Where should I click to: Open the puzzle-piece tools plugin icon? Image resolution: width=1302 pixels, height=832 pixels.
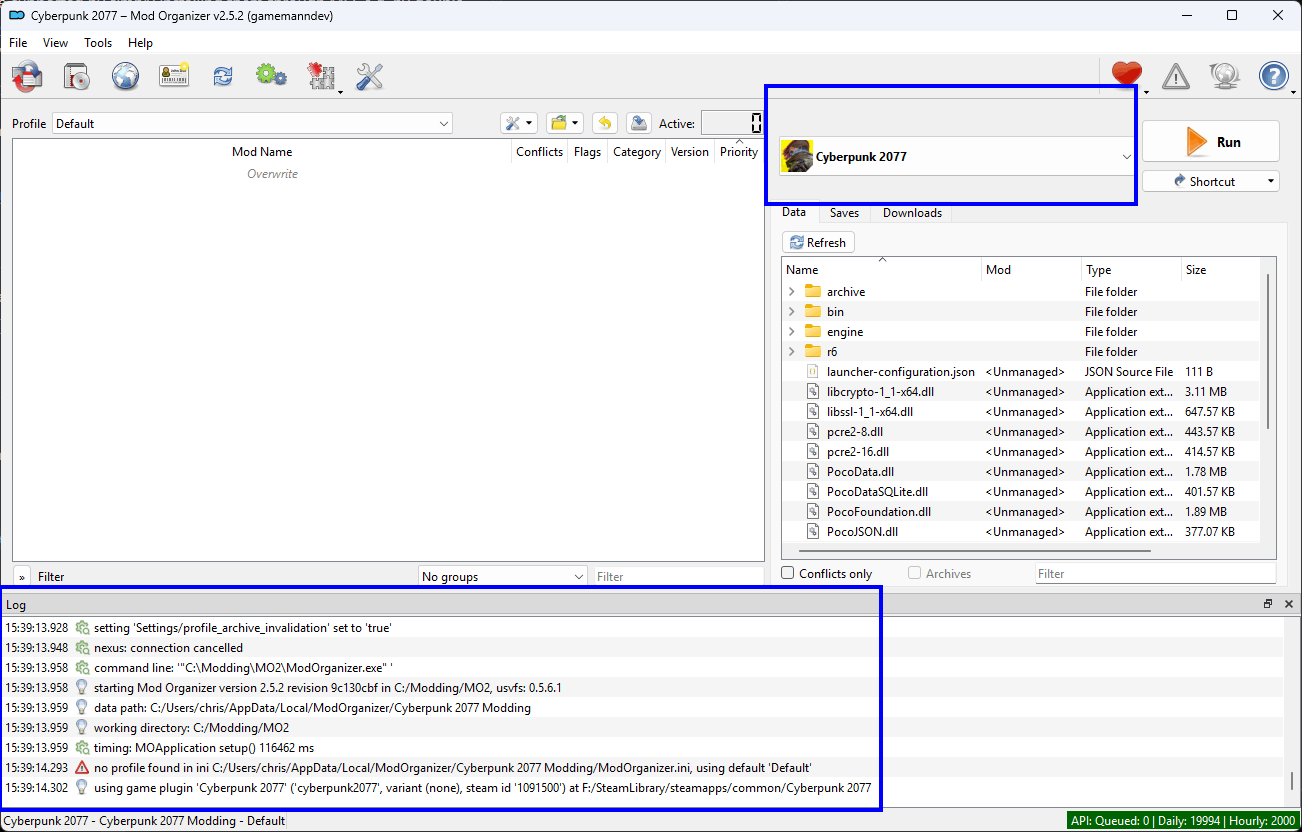coord(322,76)
